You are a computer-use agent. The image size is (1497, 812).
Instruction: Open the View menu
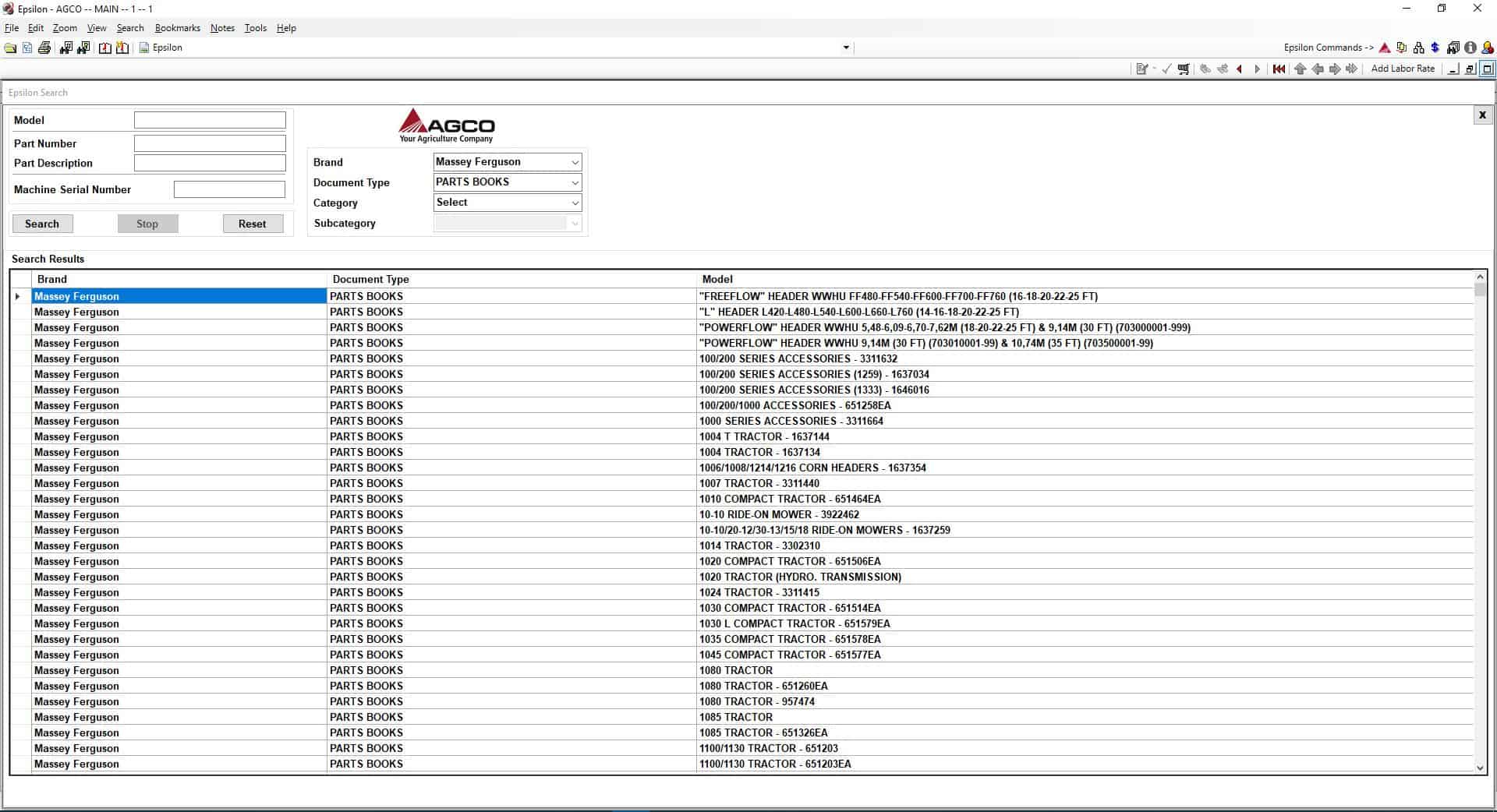pyautogui.click(x=97, y=28)
